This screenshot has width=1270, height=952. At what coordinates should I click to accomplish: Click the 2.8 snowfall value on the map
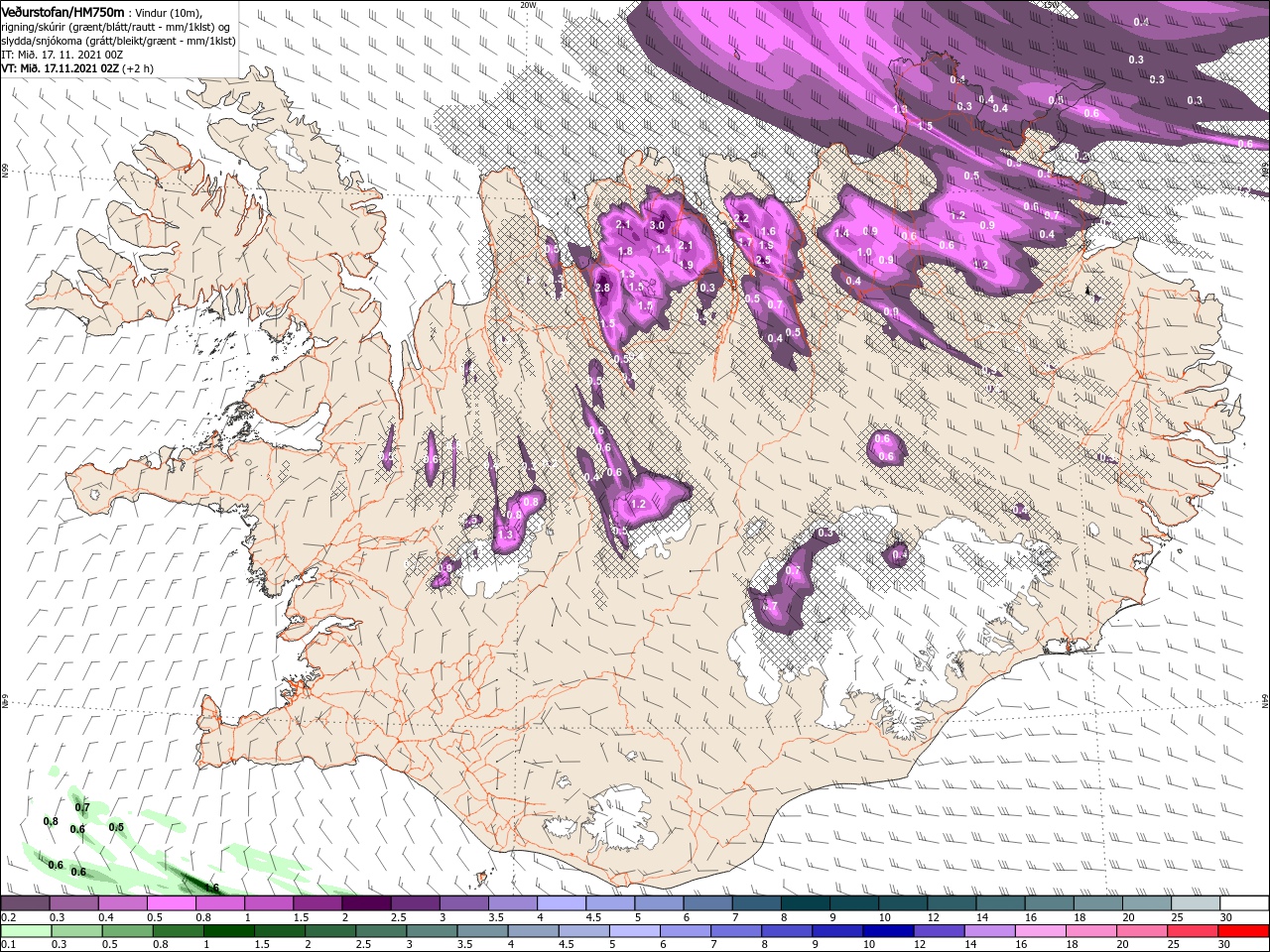[x=602, y=288]
